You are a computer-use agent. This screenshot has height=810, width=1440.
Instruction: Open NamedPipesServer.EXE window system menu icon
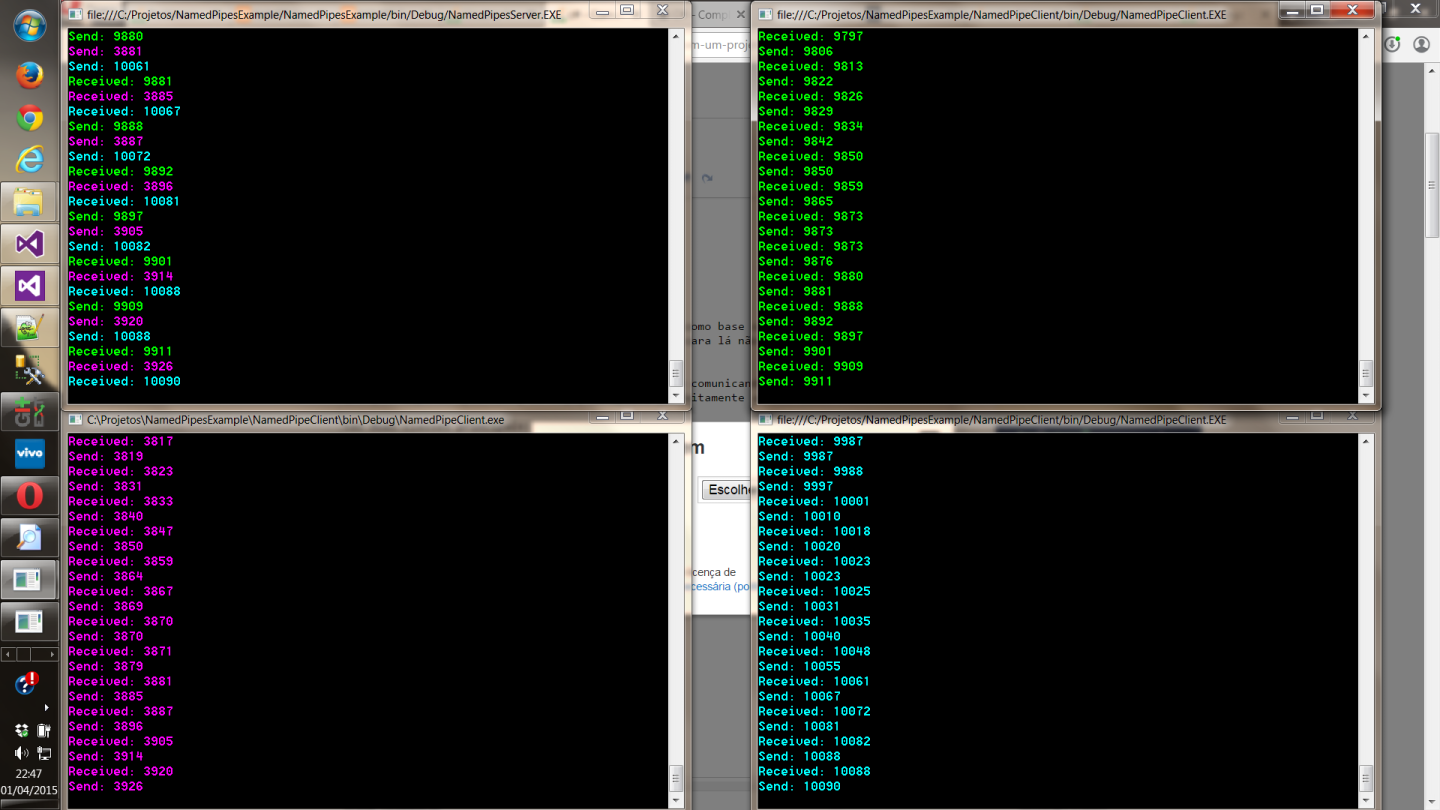tap(74, 15)
